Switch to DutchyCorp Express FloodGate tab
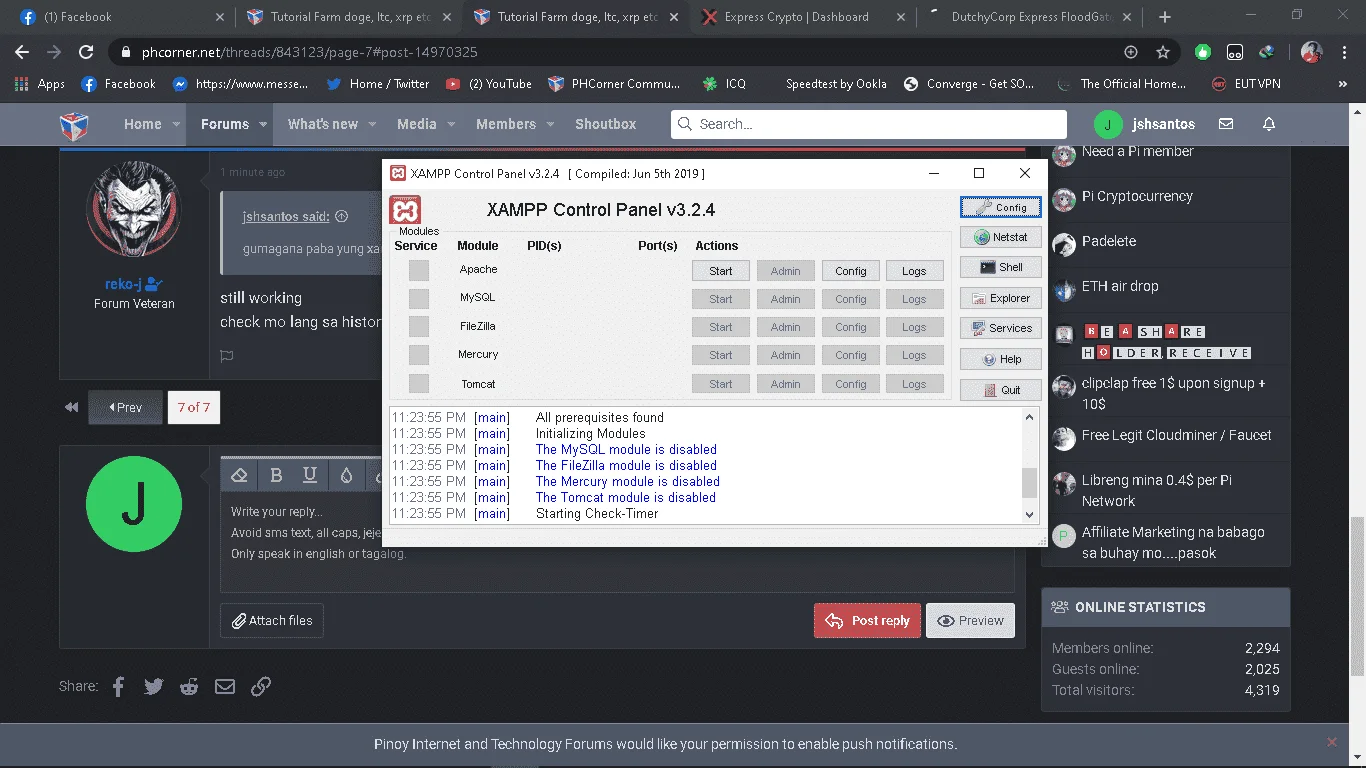Image resolution: width=1366 pixels, height=768 pixels. pyautogui.click(x=1030, y=17)
